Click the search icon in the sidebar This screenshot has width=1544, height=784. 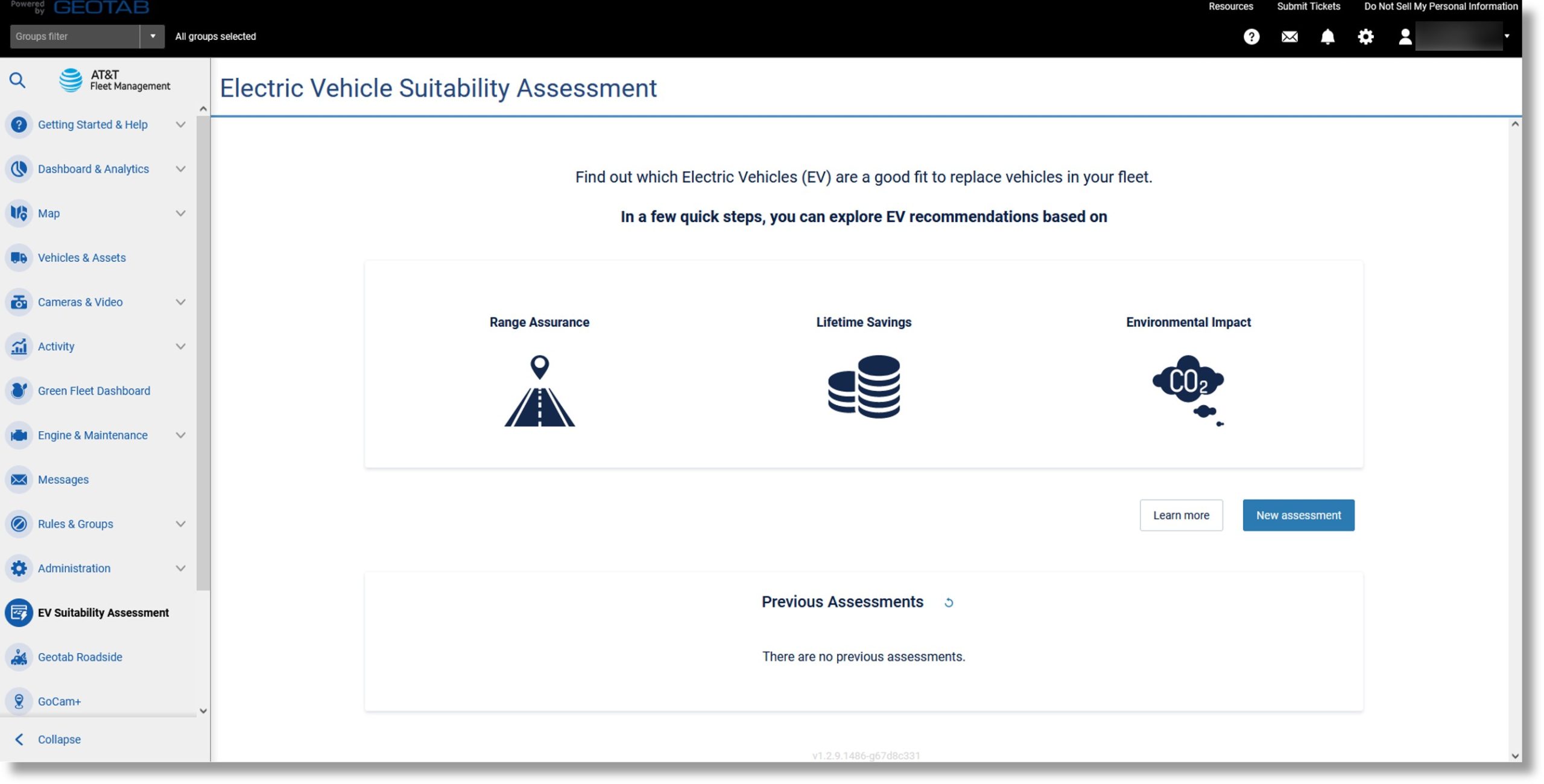(17, 79)
